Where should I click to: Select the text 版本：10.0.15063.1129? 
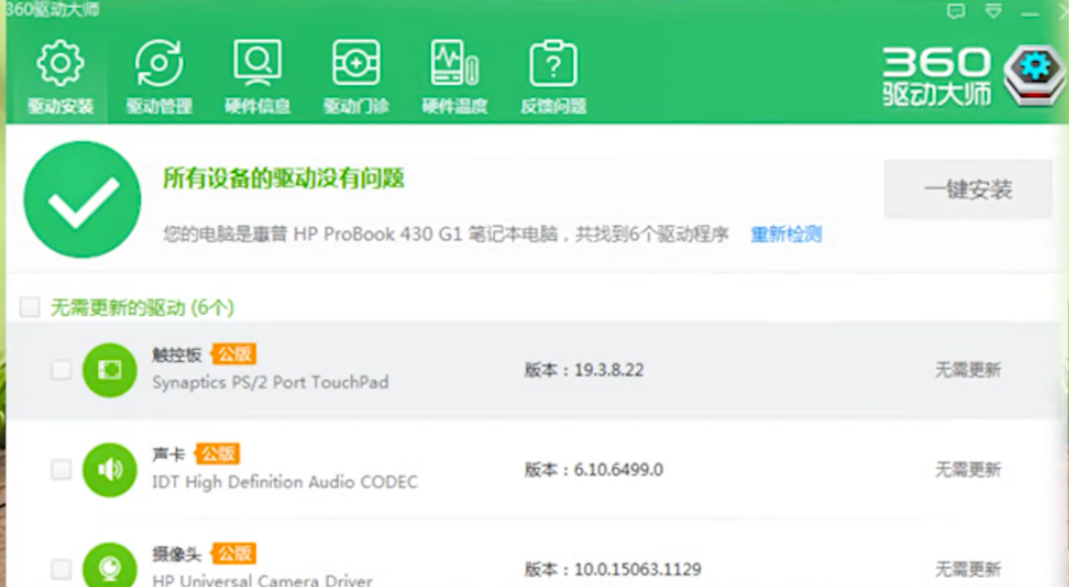pyautogui.click(x=612, y=569)
